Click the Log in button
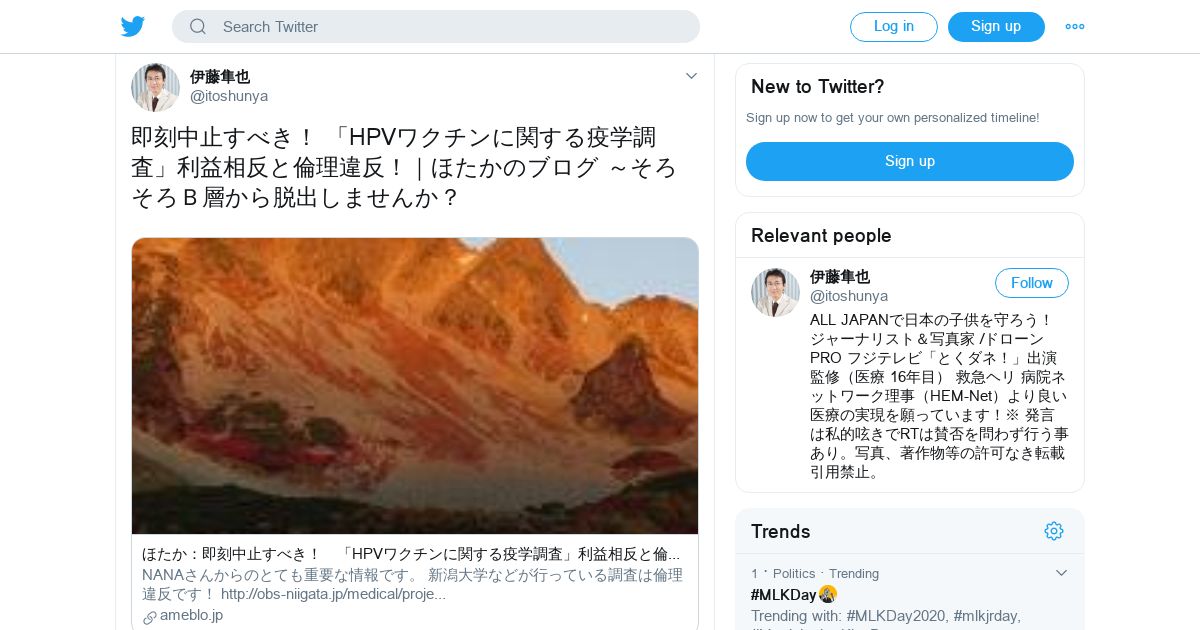1200x630 pixels. [x=894, y=27]
